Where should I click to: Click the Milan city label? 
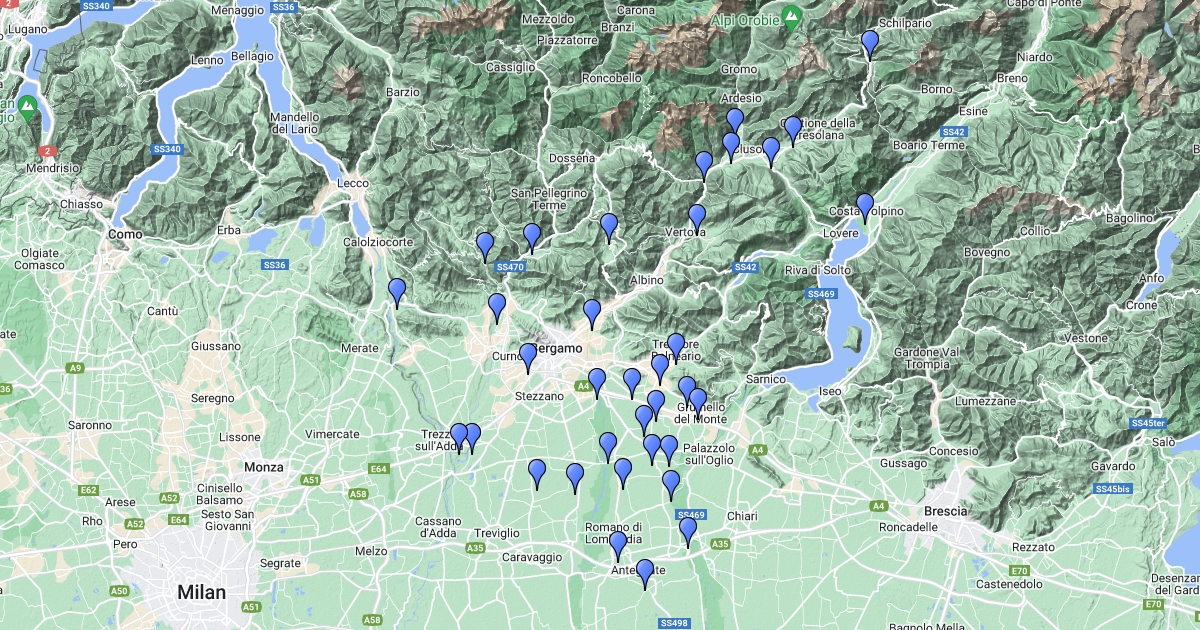201,592
